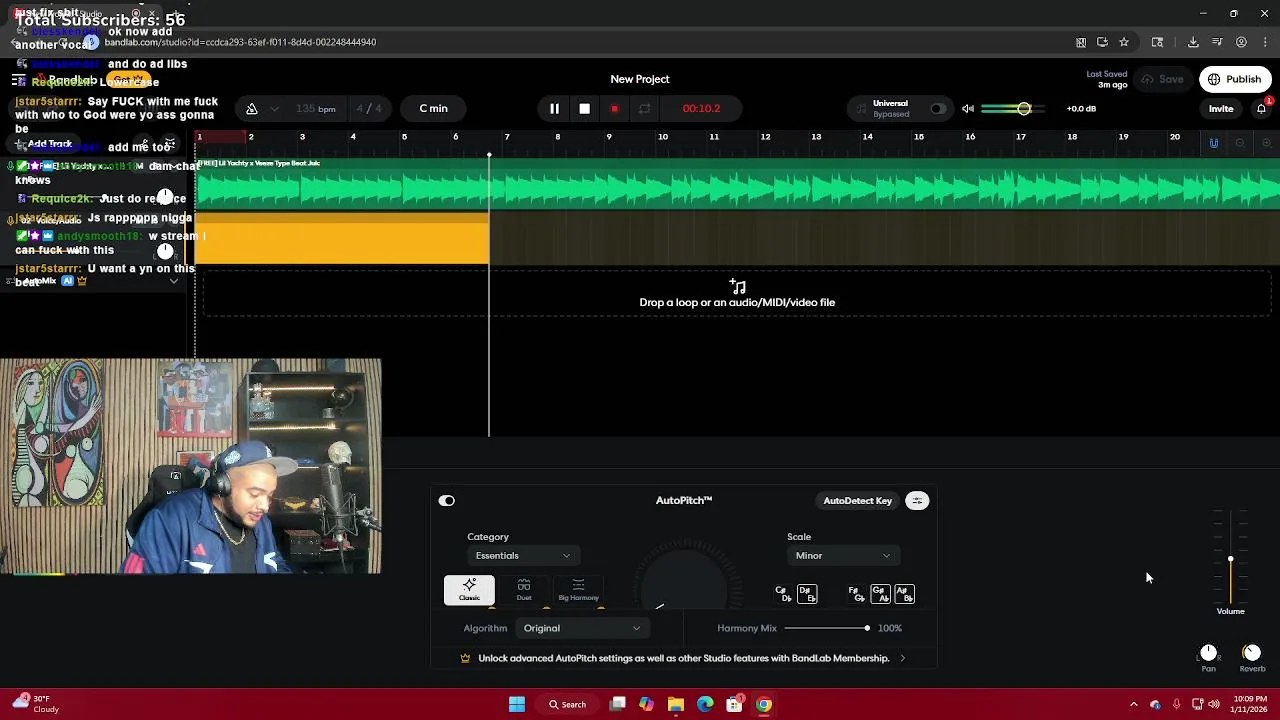Invite collaborators with the Invite button
The width and height of the screenshot is (1280, 720).
click(x=1221, y=108)
